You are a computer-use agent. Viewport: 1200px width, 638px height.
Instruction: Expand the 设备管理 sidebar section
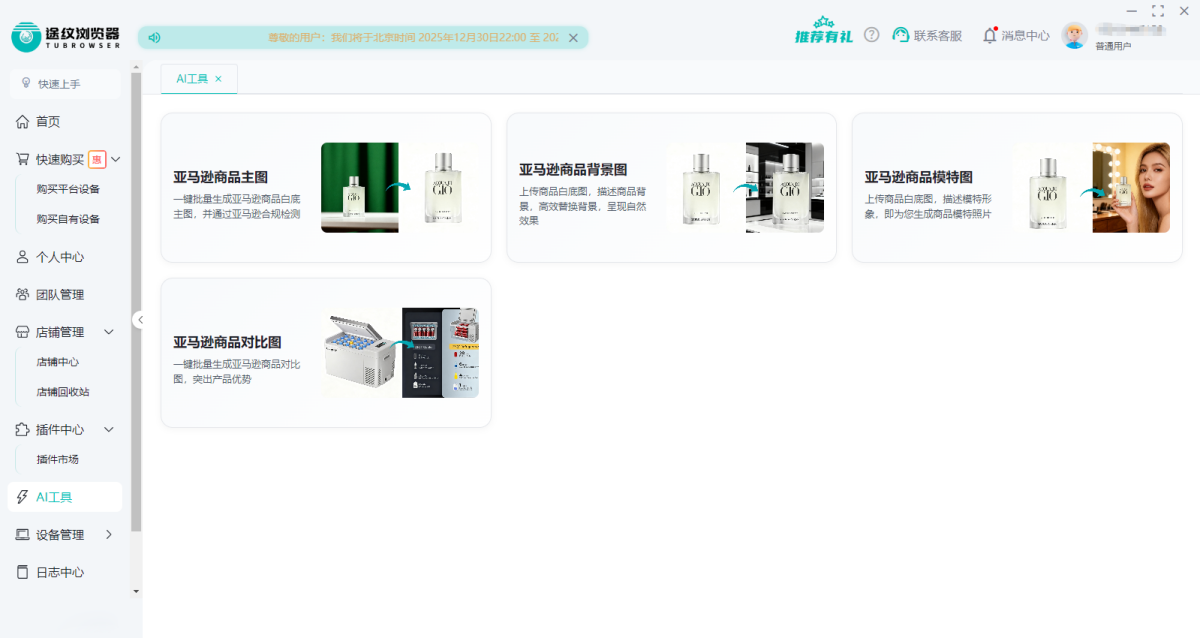(109, 535)
